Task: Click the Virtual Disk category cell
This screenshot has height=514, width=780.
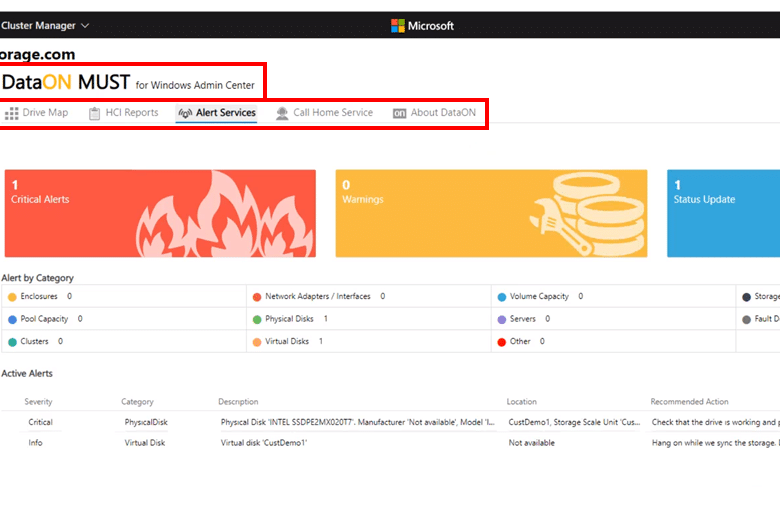Action: point(145,443)
